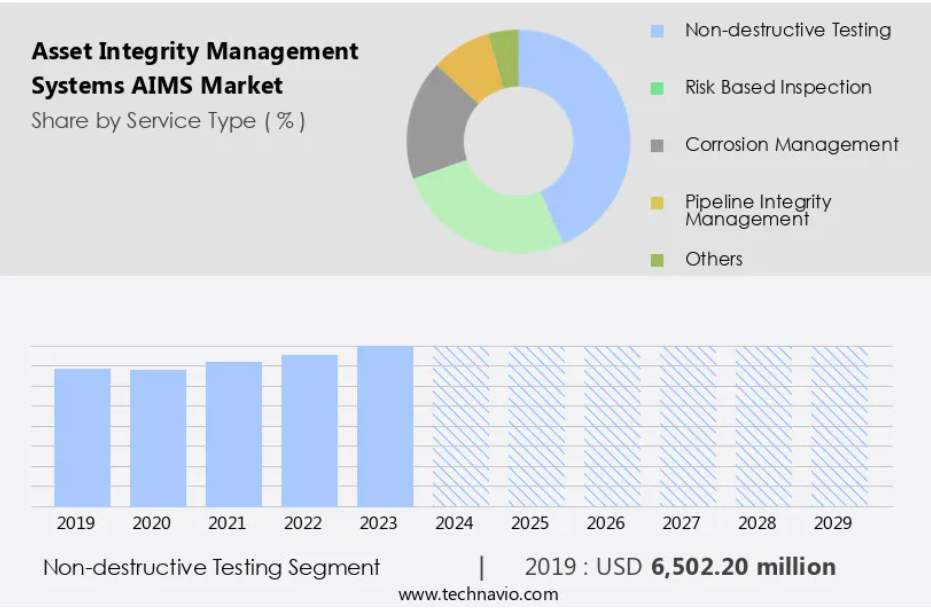Click the 2021 bar in the chart
The height and width of the screenshot is (609, 931).
[x=234, y=434]
